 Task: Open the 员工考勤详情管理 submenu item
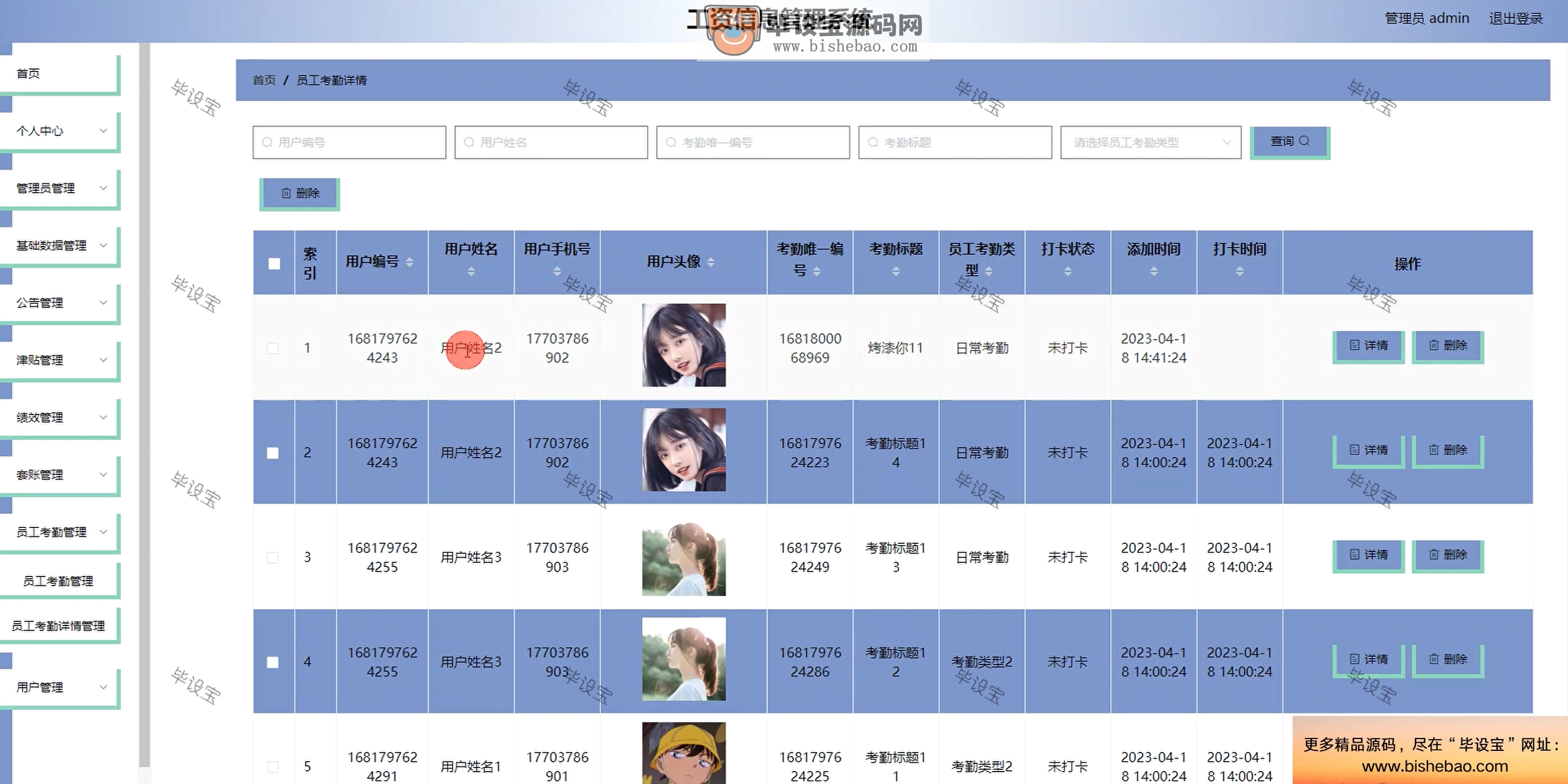(60, 626)
